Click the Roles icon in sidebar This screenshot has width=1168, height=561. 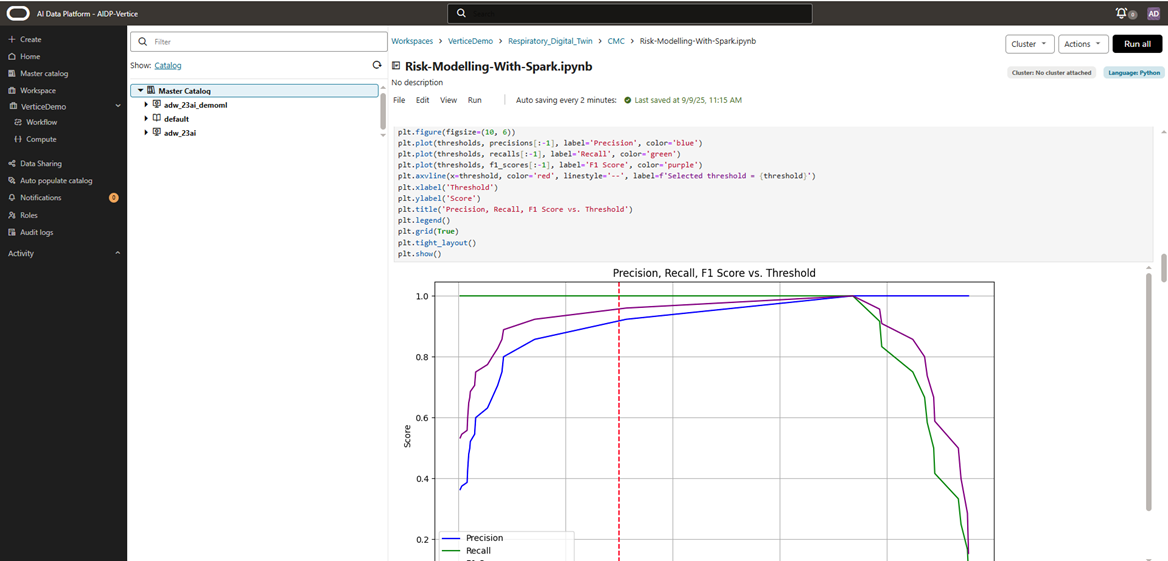pos(12,215)
